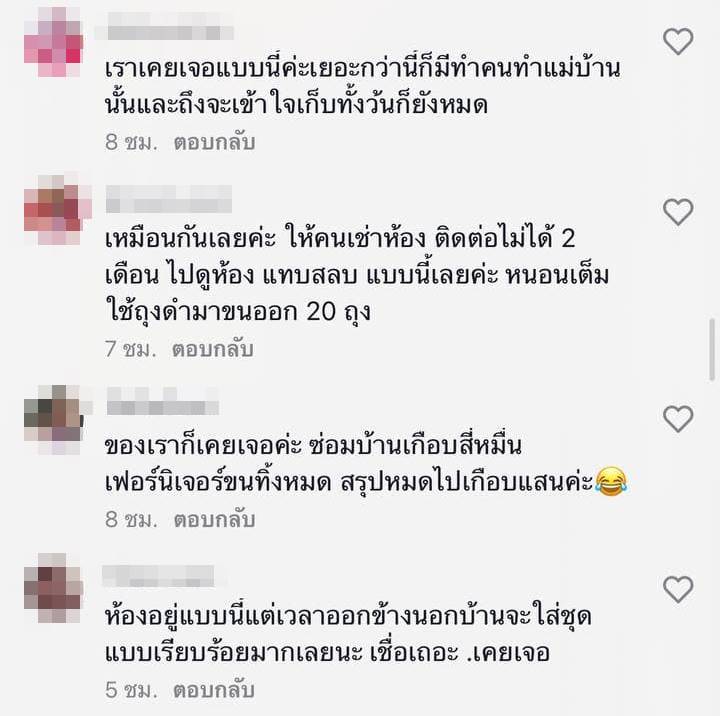Open the grey-brown avatar of the third commenter

click(x=55, y=420)
